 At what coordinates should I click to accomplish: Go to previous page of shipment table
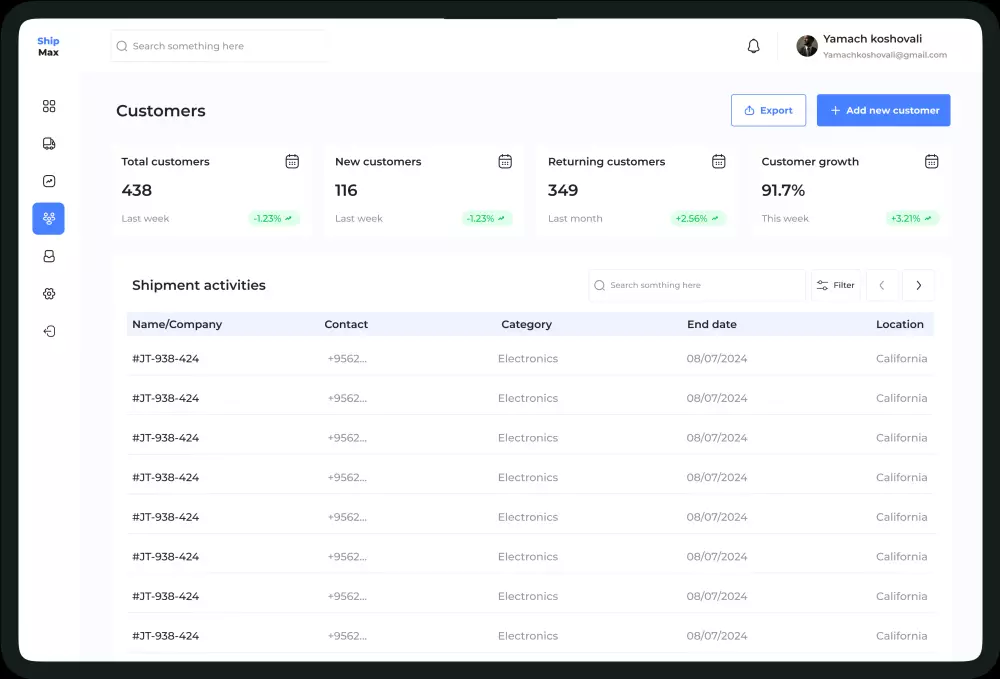click(x=882, y=285)
